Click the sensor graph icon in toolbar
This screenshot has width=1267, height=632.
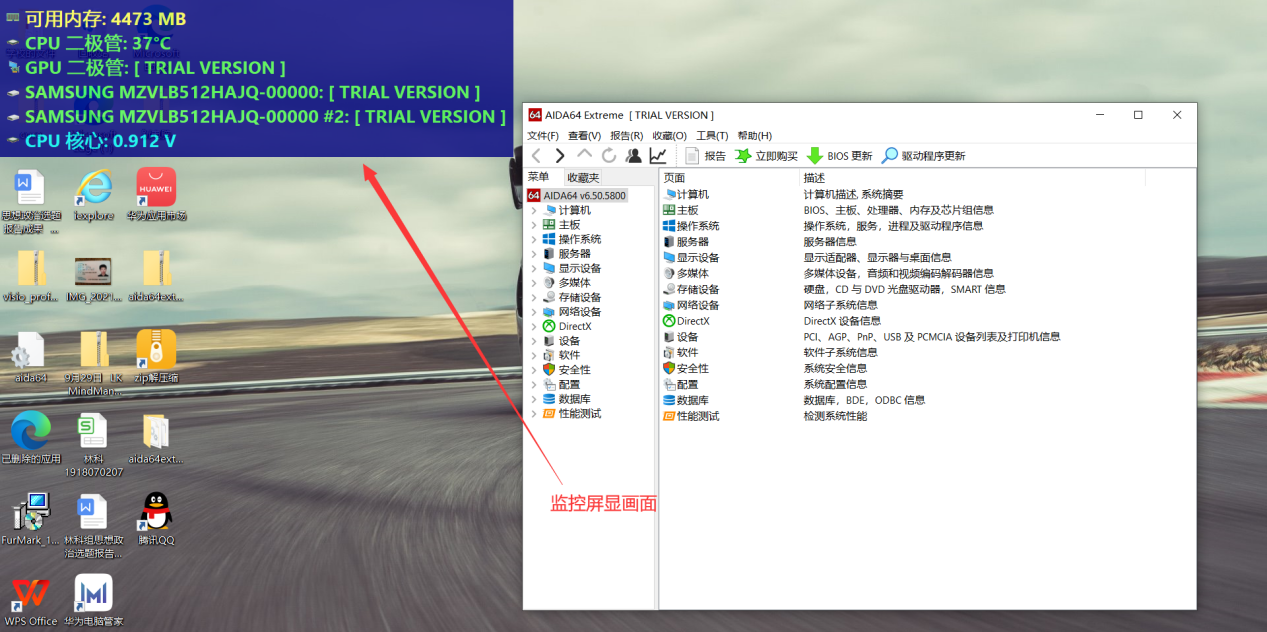(657, 155)
